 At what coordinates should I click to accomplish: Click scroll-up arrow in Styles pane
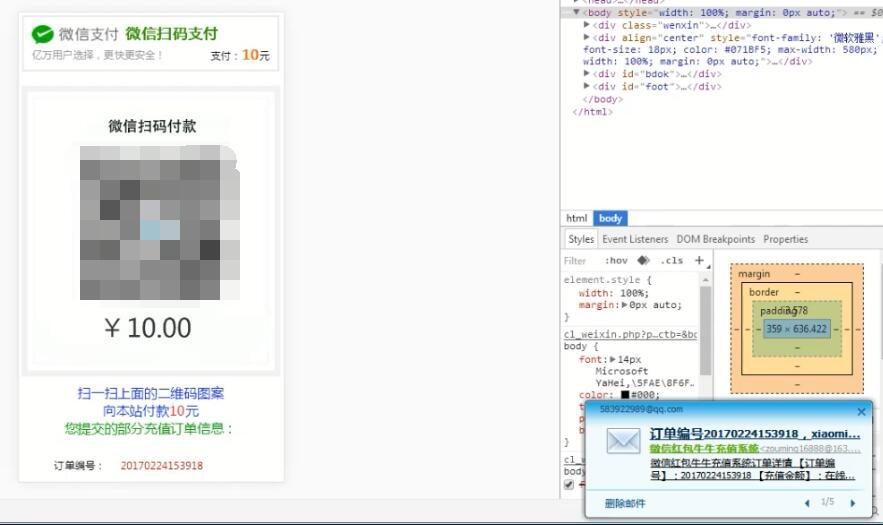705,279
